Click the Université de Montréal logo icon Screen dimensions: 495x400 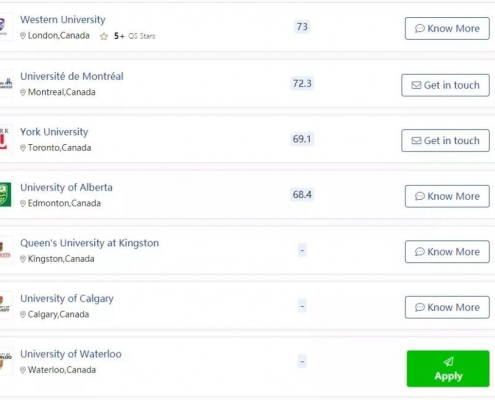coord(6,83)
